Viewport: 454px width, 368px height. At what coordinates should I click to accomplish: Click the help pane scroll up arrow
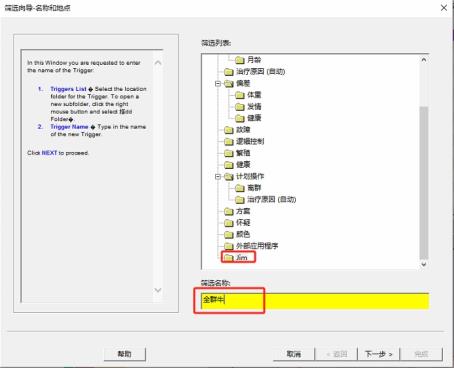pos(158,63)
